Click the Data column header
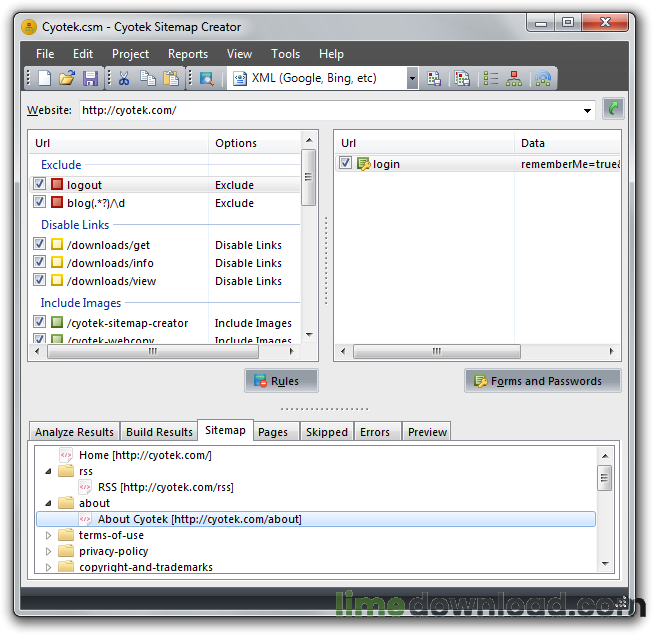The width and height of the screenshot is (653, 636). click(x=567, y=143)
